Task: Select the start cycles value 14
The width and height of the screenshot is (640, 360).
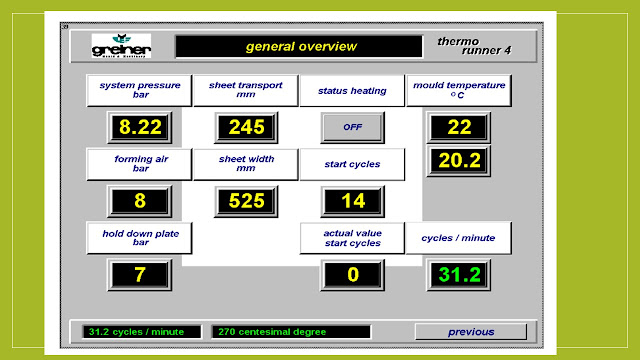Action: coord(353,201)
